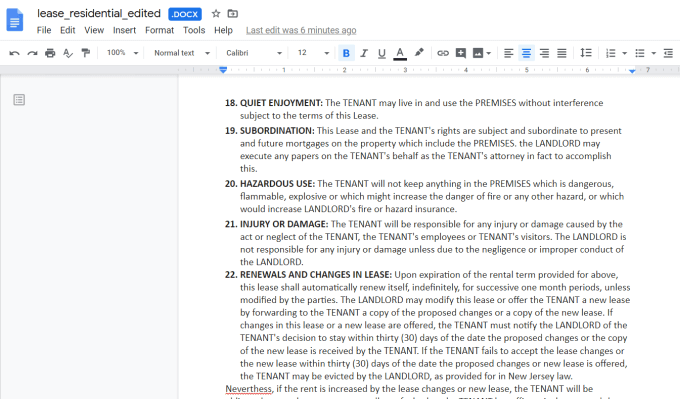The height and width of the screenshot is (399, 680).
Task: Click the left indent marker on the ruler
Action: (x=223, y=70)
